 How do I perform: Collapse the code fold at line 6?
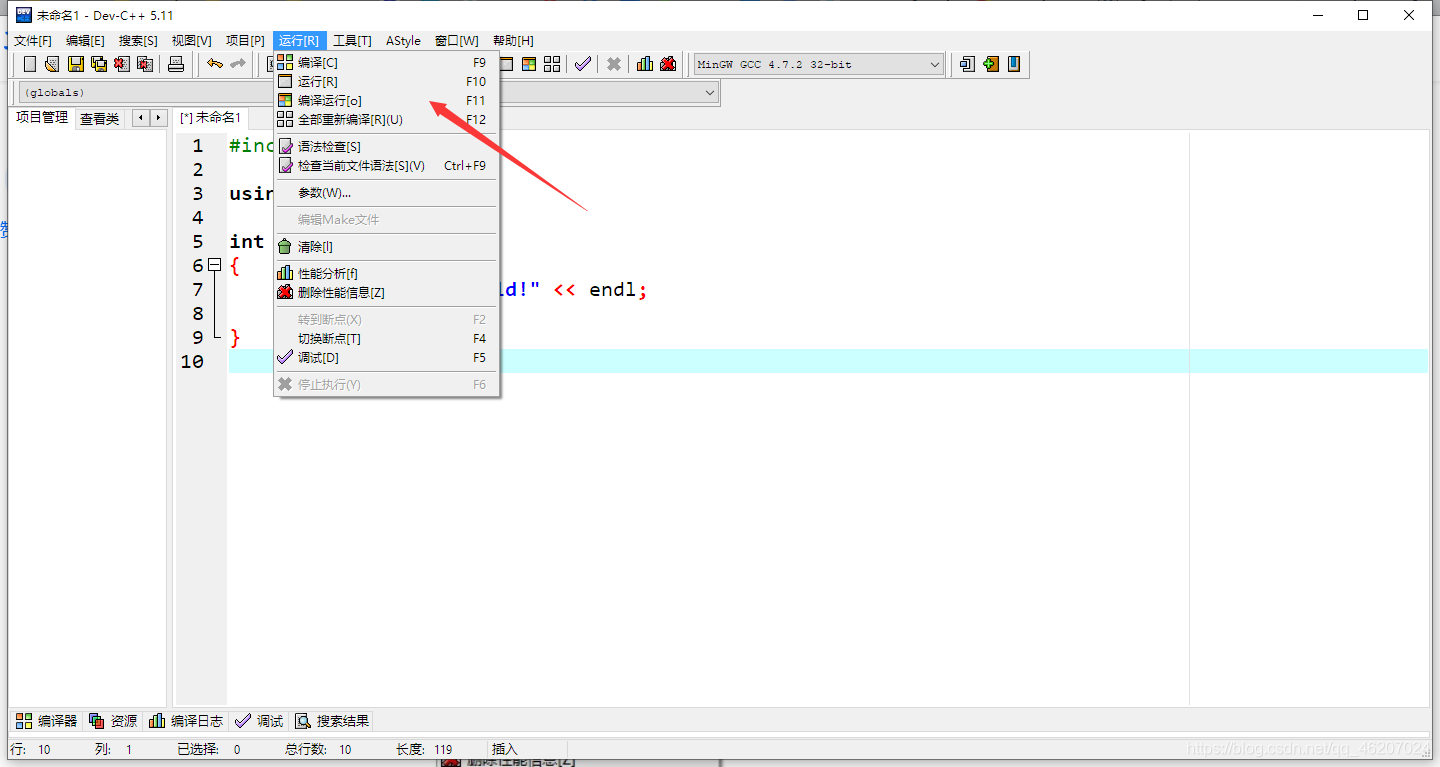[x=214, y=266]
